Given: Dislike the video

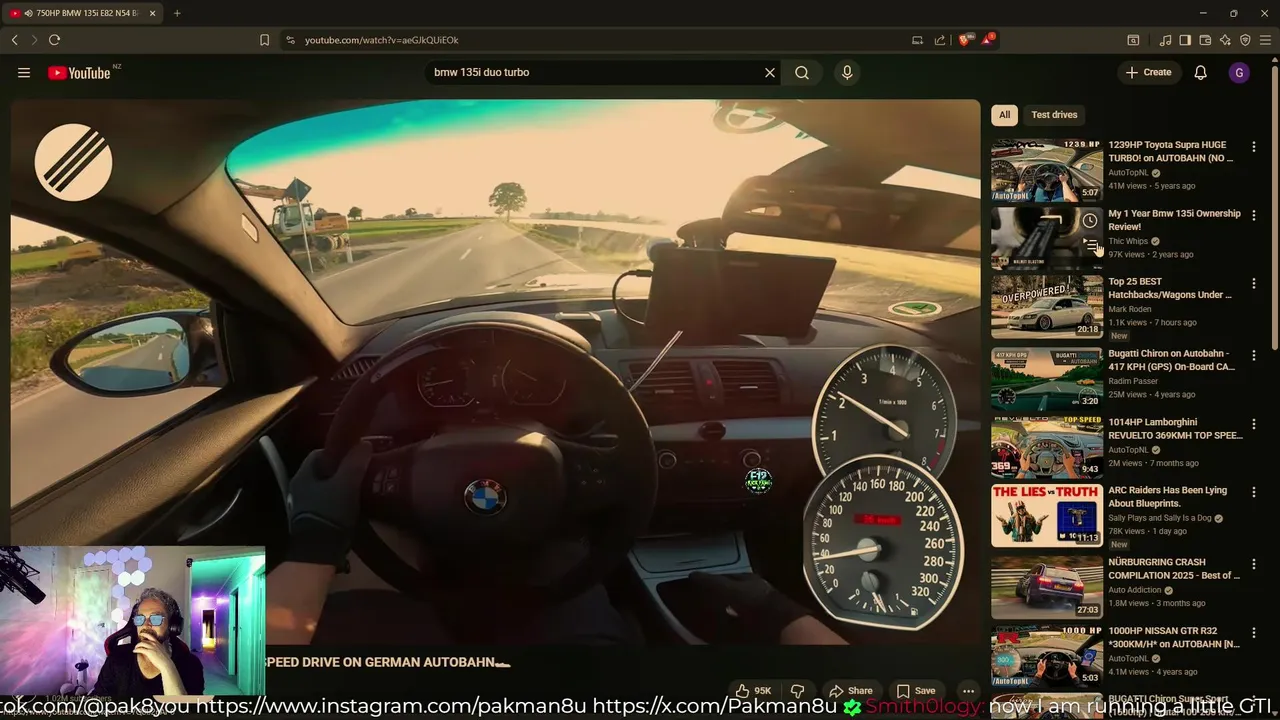Looking at the screenshot, I should click(797, 690).
